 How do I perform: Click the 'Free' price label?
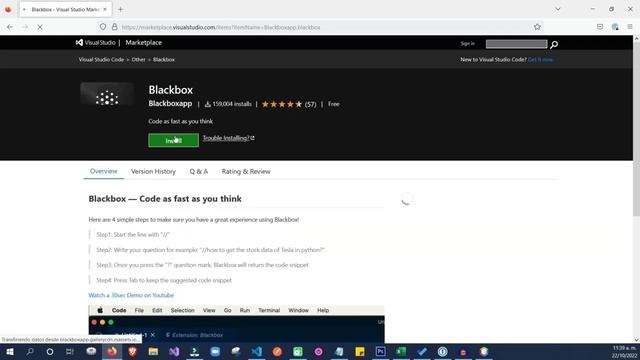(333, 104)
